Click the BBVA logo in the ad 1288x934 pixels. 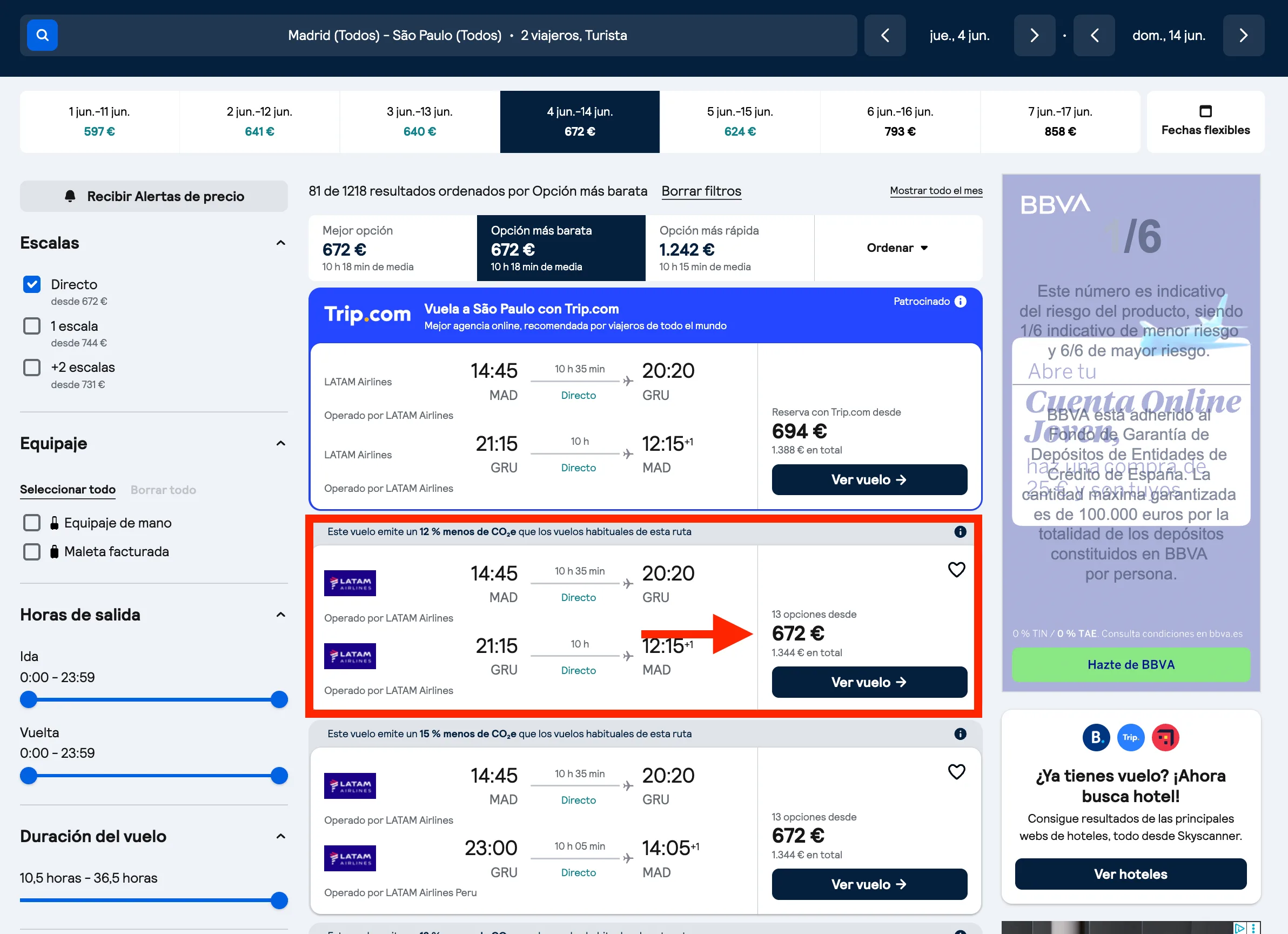coord(1055,204)
